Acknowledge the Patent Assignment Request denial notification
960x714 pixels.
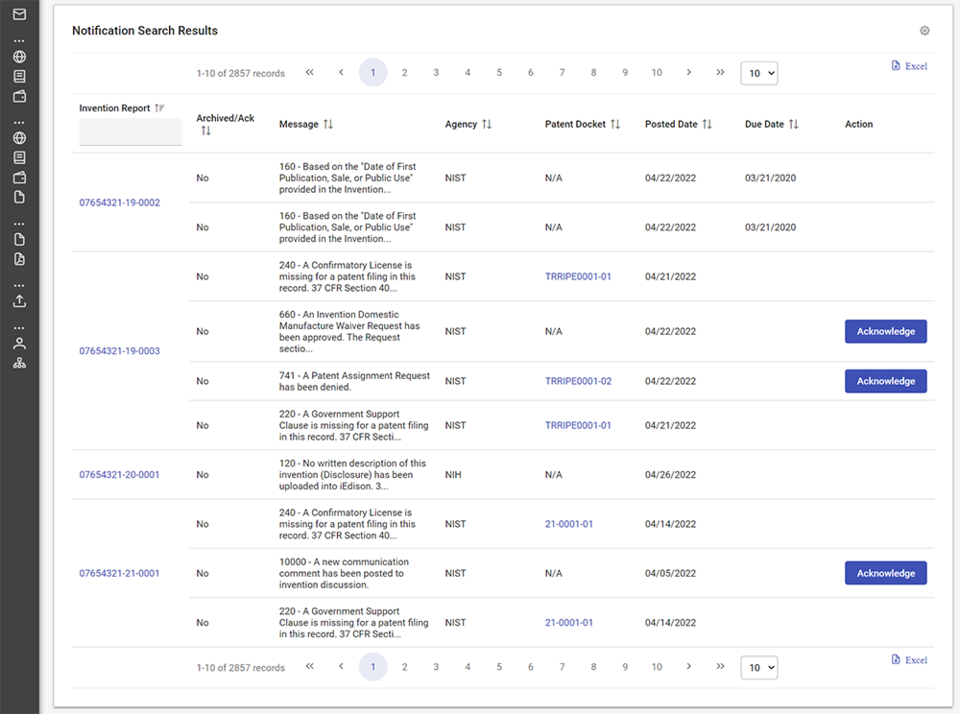(885, 381)
